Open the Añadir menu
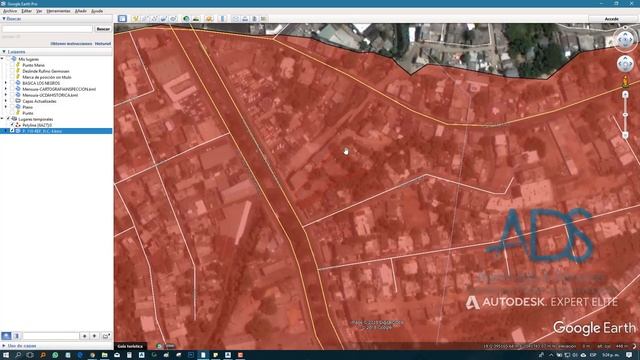Image resolution: width=640 pixels, height=360 pixels. coord(81,11)
